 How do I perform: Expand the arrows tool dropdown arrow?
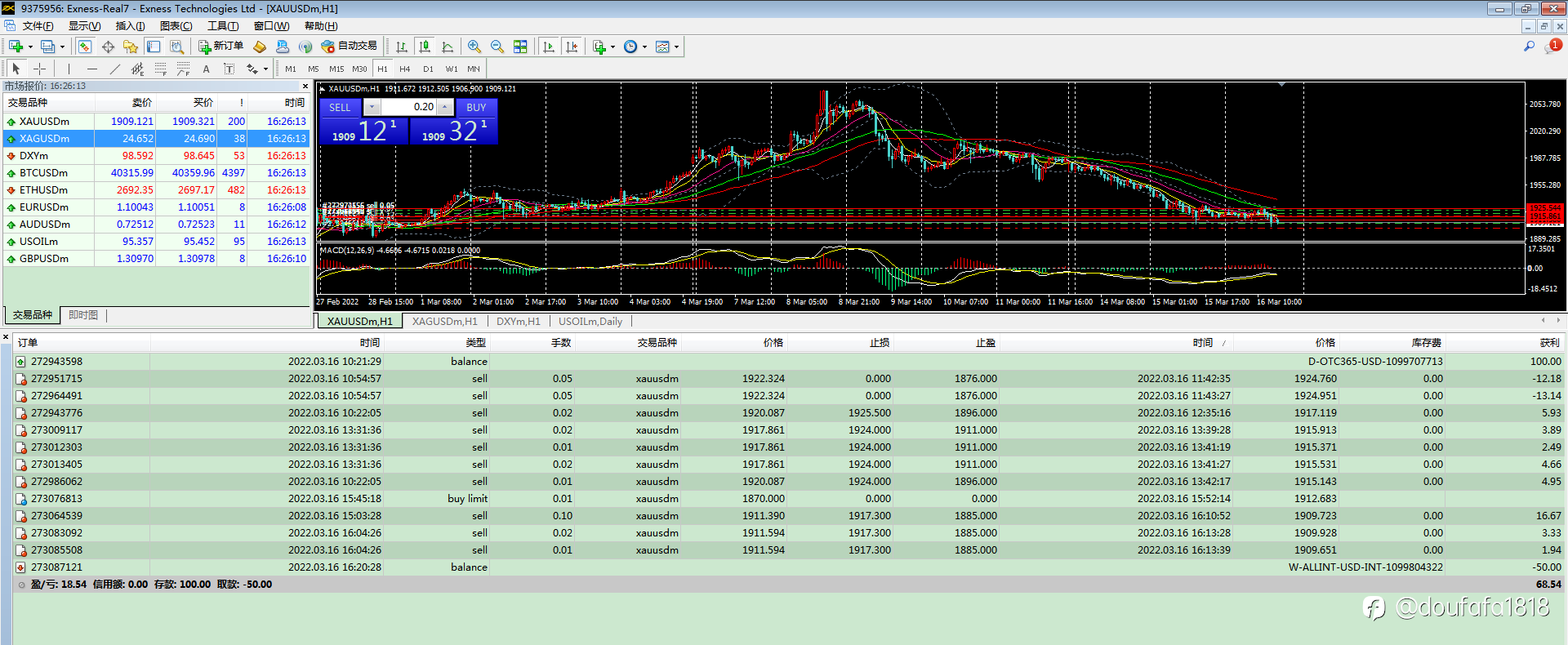[265, 69]
